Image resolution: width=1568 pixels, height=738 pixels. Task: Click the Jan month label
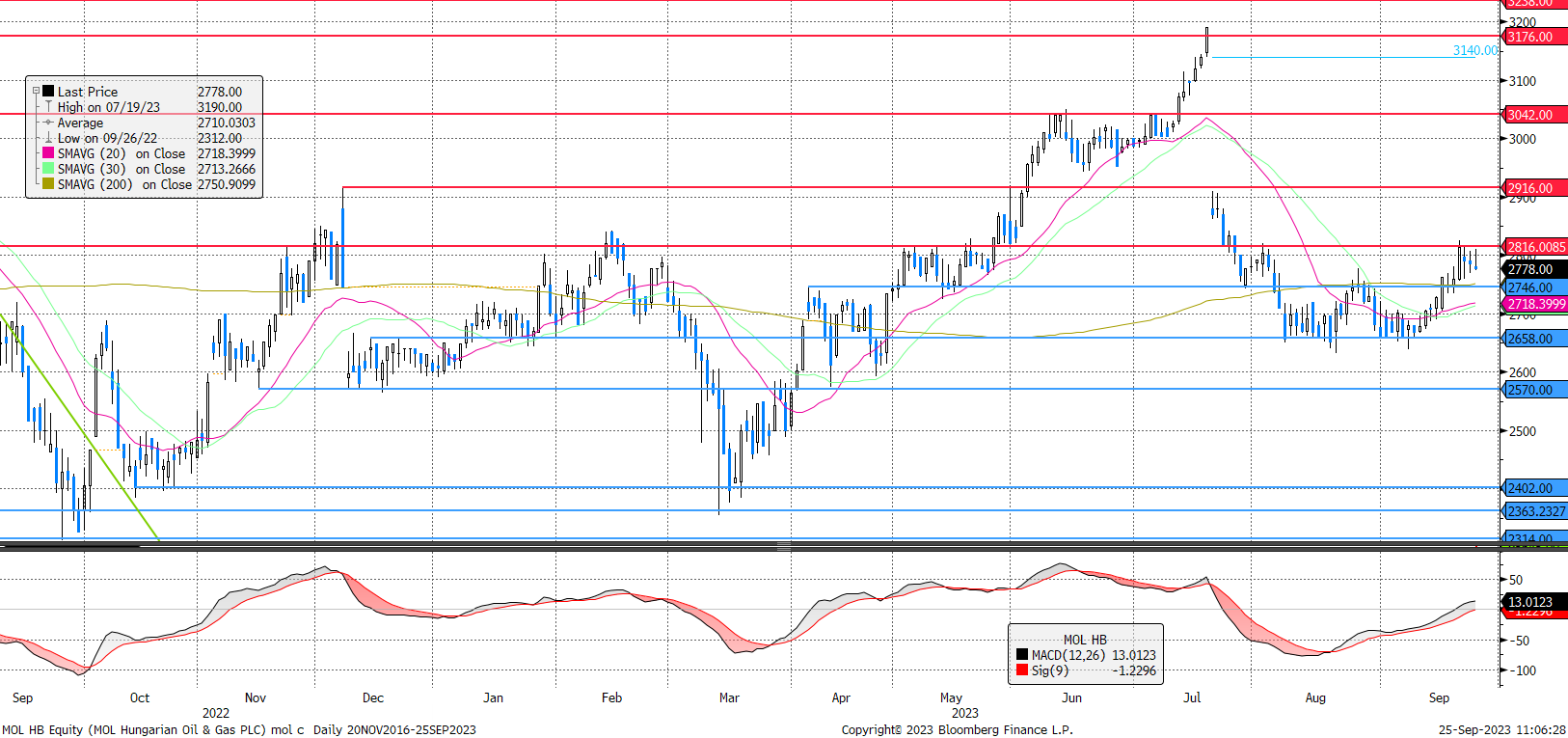click(x=493, y=697)
